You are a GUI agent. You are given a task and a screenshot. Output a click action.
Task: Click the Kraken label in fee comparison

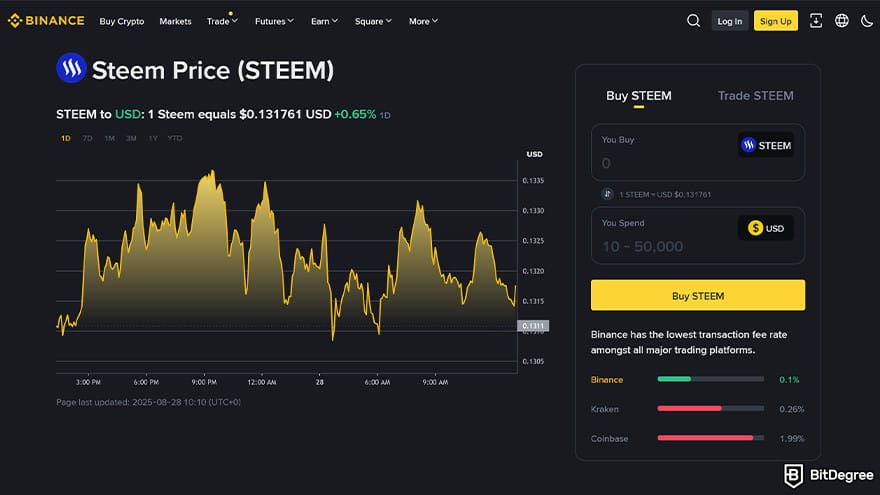(x=604, y=409)
